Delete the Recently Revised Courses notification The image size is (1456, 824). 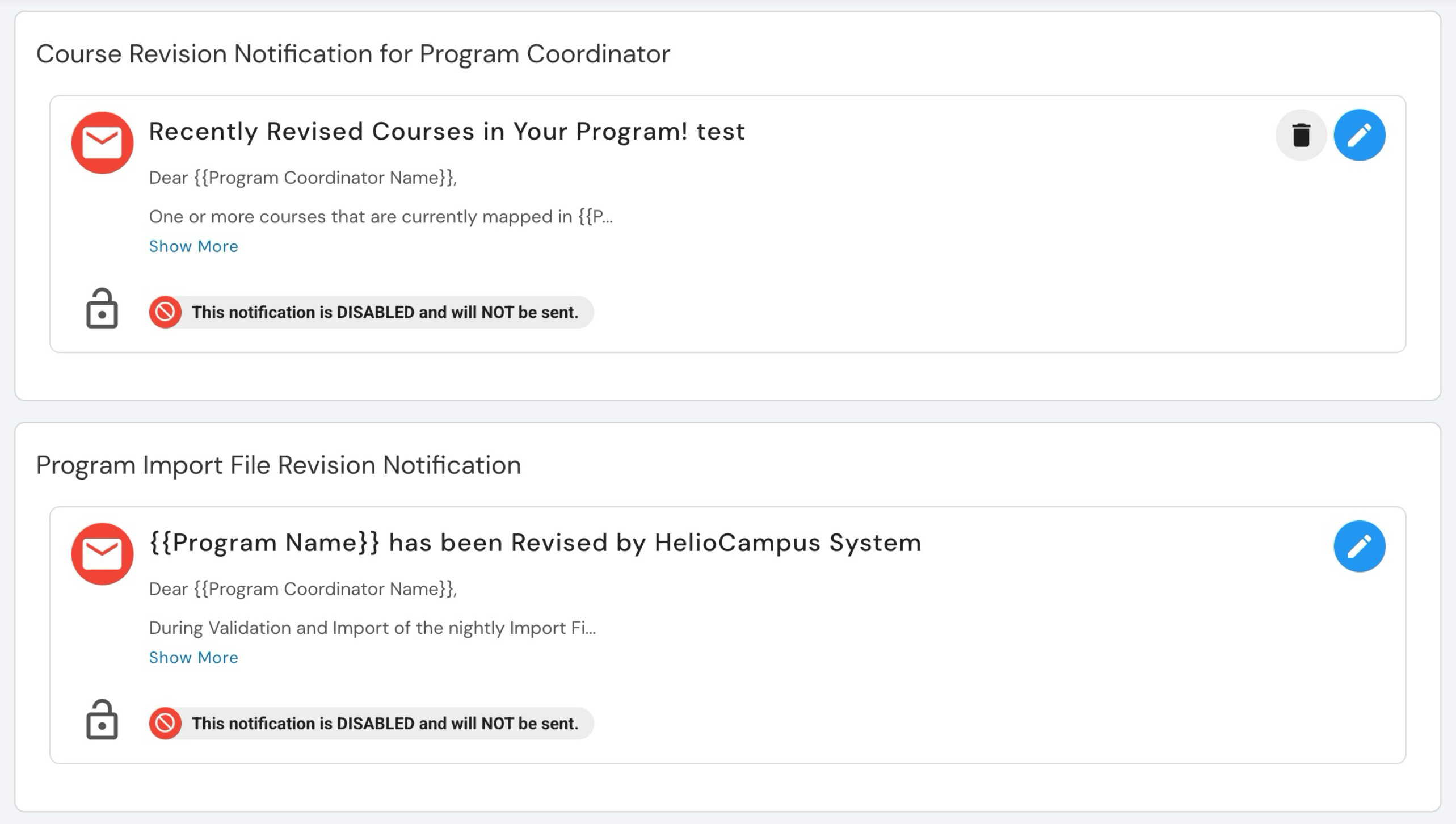click(x=1301, y=135)
